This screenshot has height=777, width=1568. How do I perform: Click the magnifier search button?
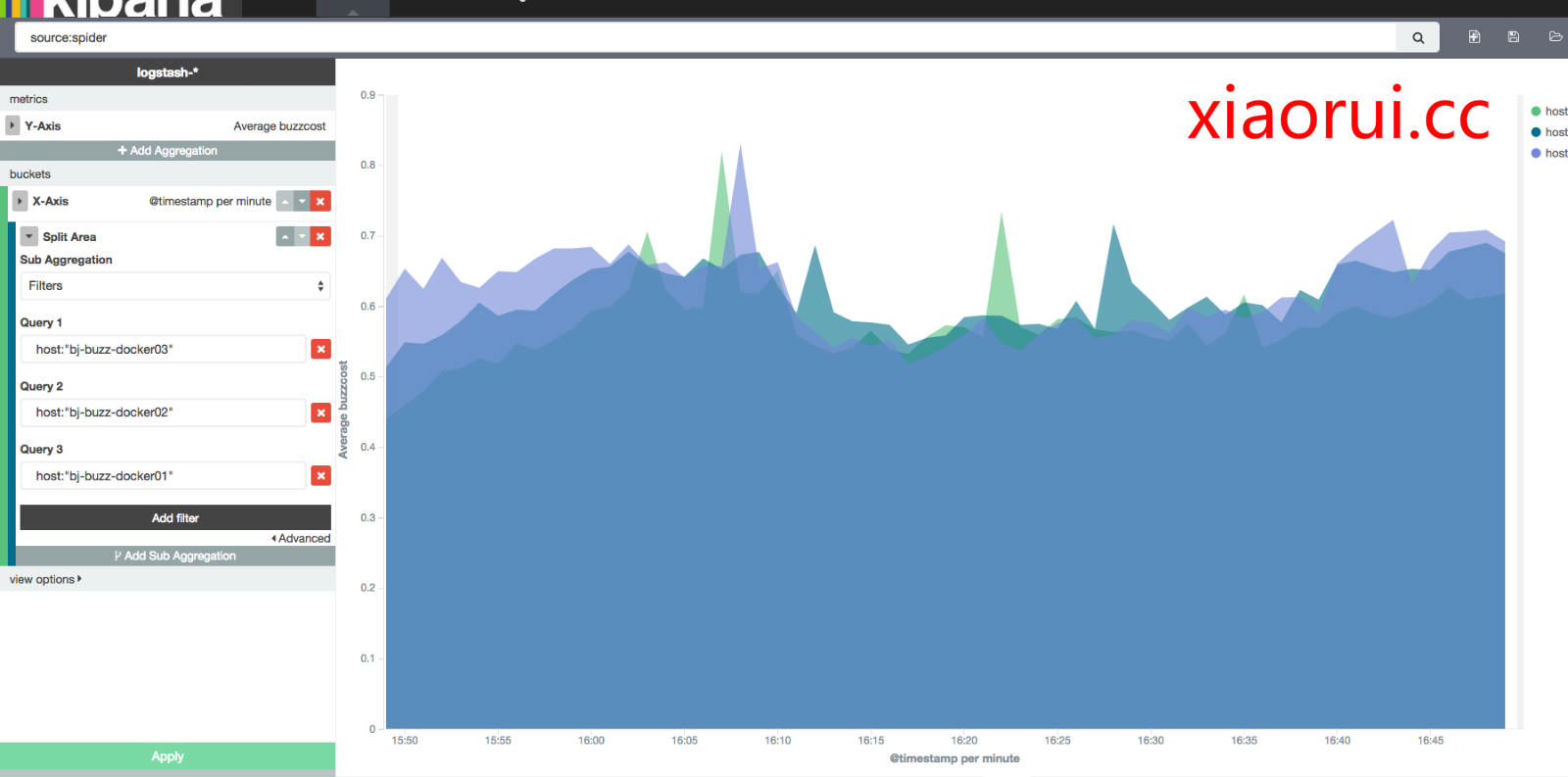(1417, 38)
